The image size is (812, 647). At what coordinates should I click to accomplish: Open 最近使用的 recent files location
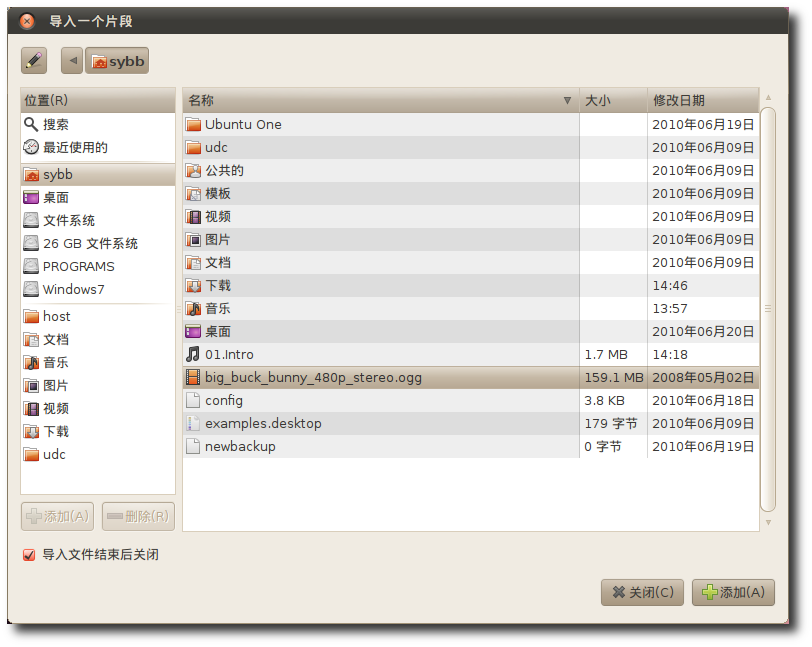click(98, 147)
